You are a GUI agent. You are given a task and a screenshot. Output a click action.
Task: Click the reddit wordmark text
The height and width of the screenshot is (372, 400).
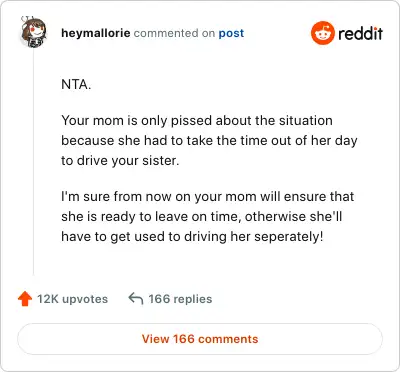(x=360, y=33)
